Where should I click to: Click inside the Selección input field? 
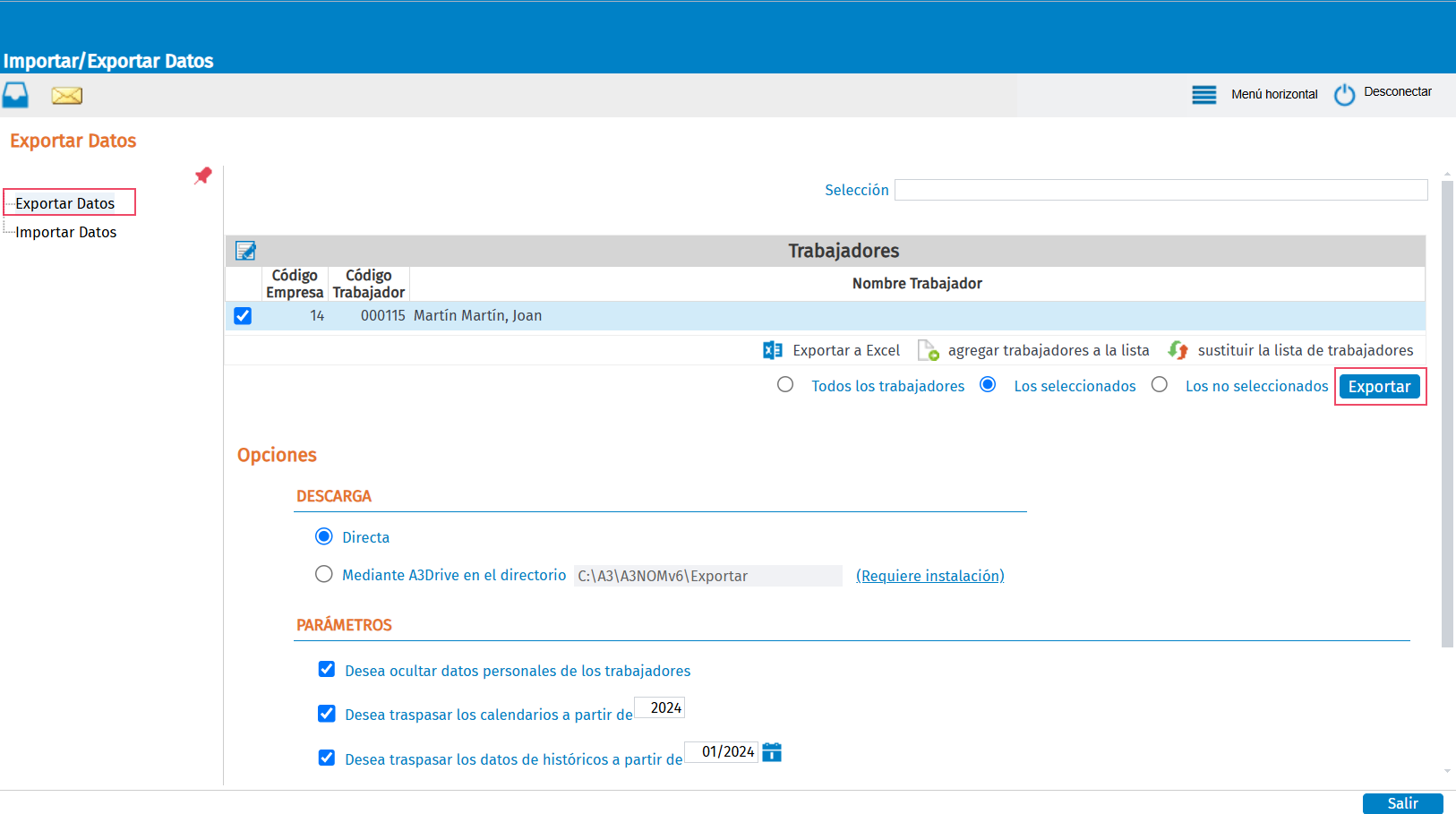(1161, 189)
